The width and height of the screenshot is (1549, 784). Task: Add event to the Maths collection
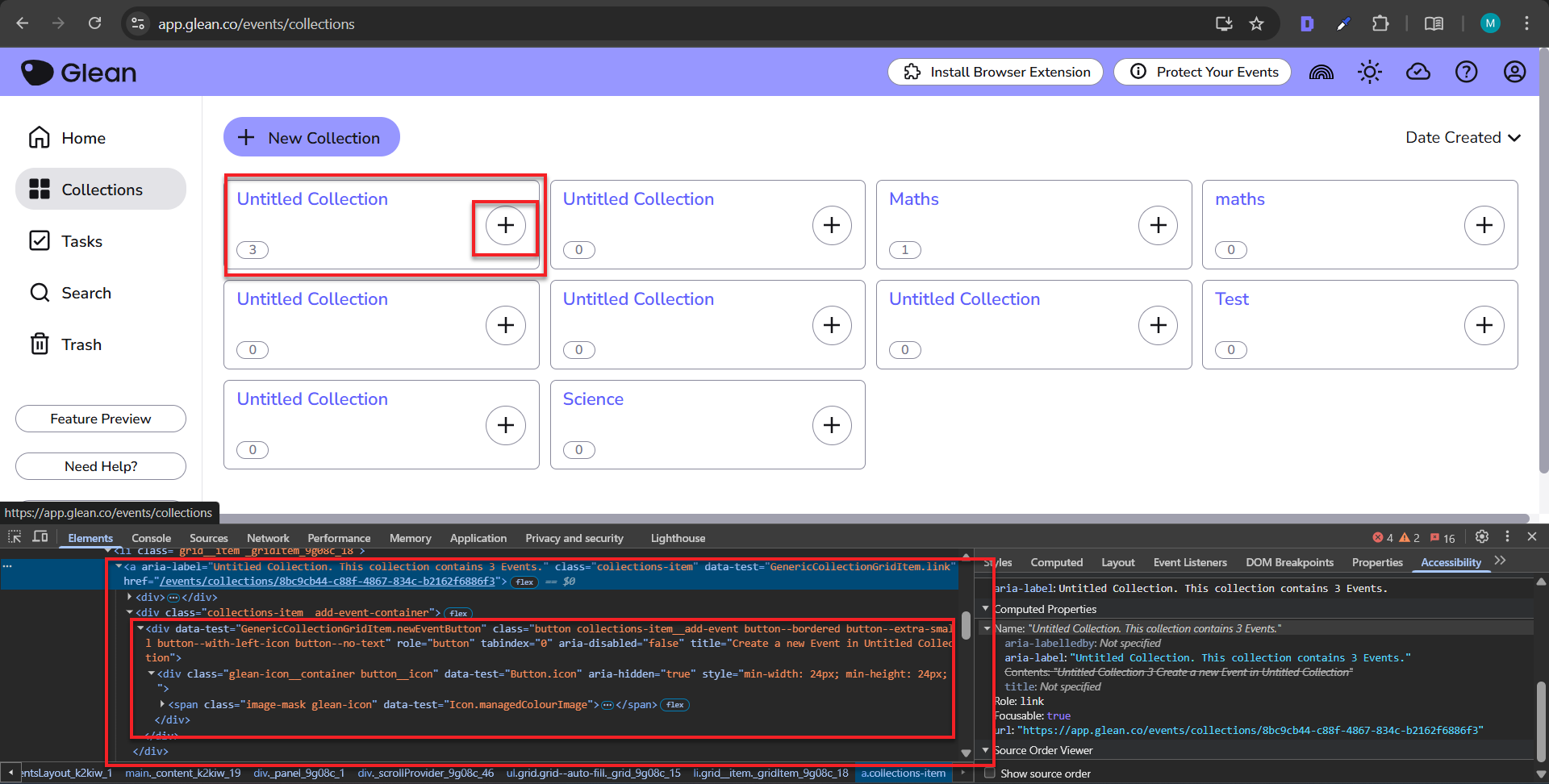(1158, 225)
